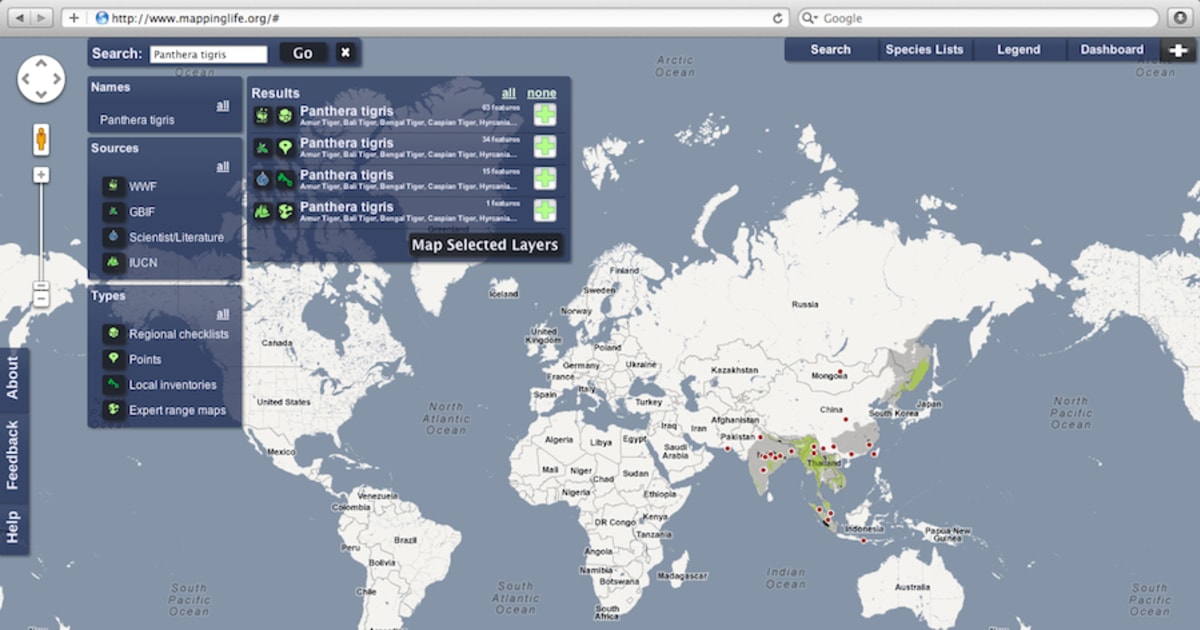Zoom in using the map plus button
1200x630 pixels.
click(x=41, y=175)
